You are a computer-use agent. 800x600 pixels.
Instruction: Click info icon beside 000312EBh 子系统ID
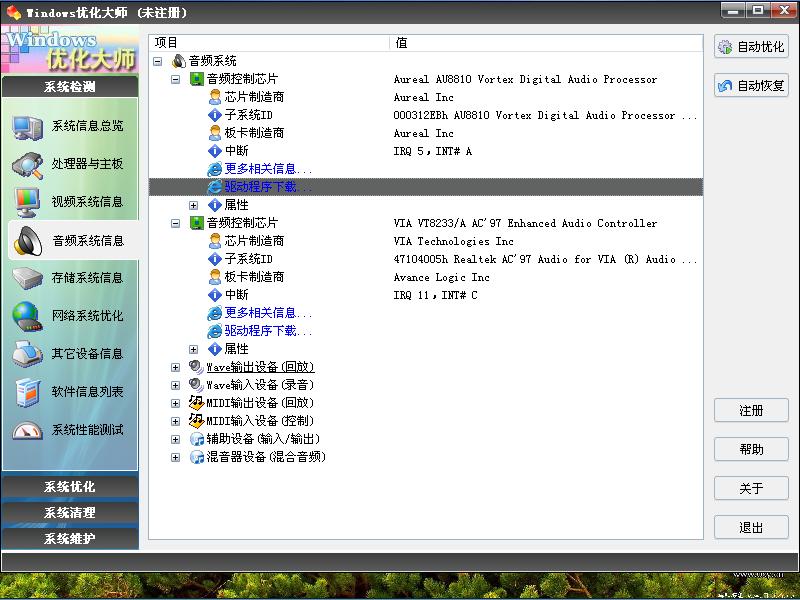coord(215,115)
